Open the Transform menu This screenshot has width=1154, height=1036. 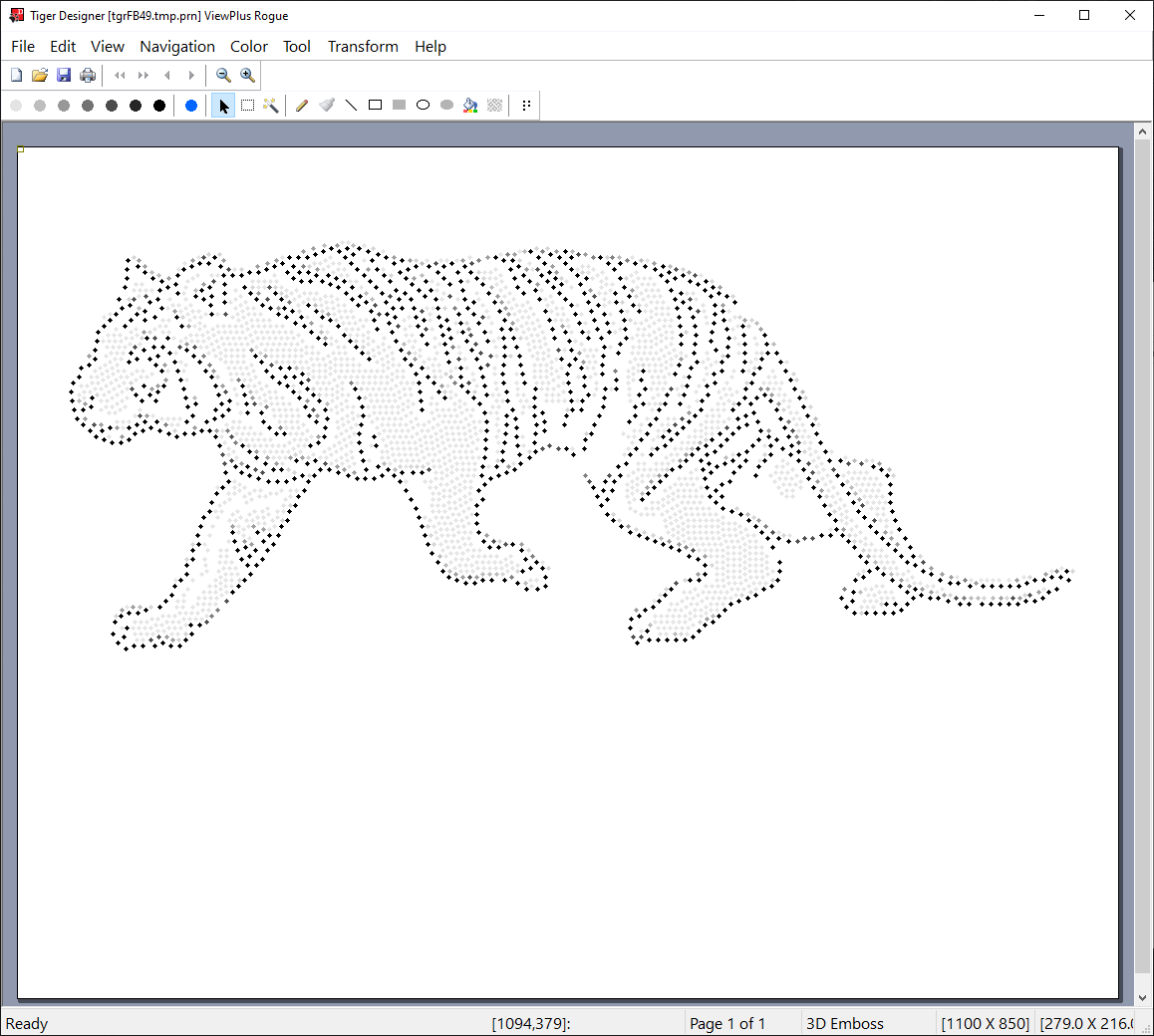(x=363, y=47)
